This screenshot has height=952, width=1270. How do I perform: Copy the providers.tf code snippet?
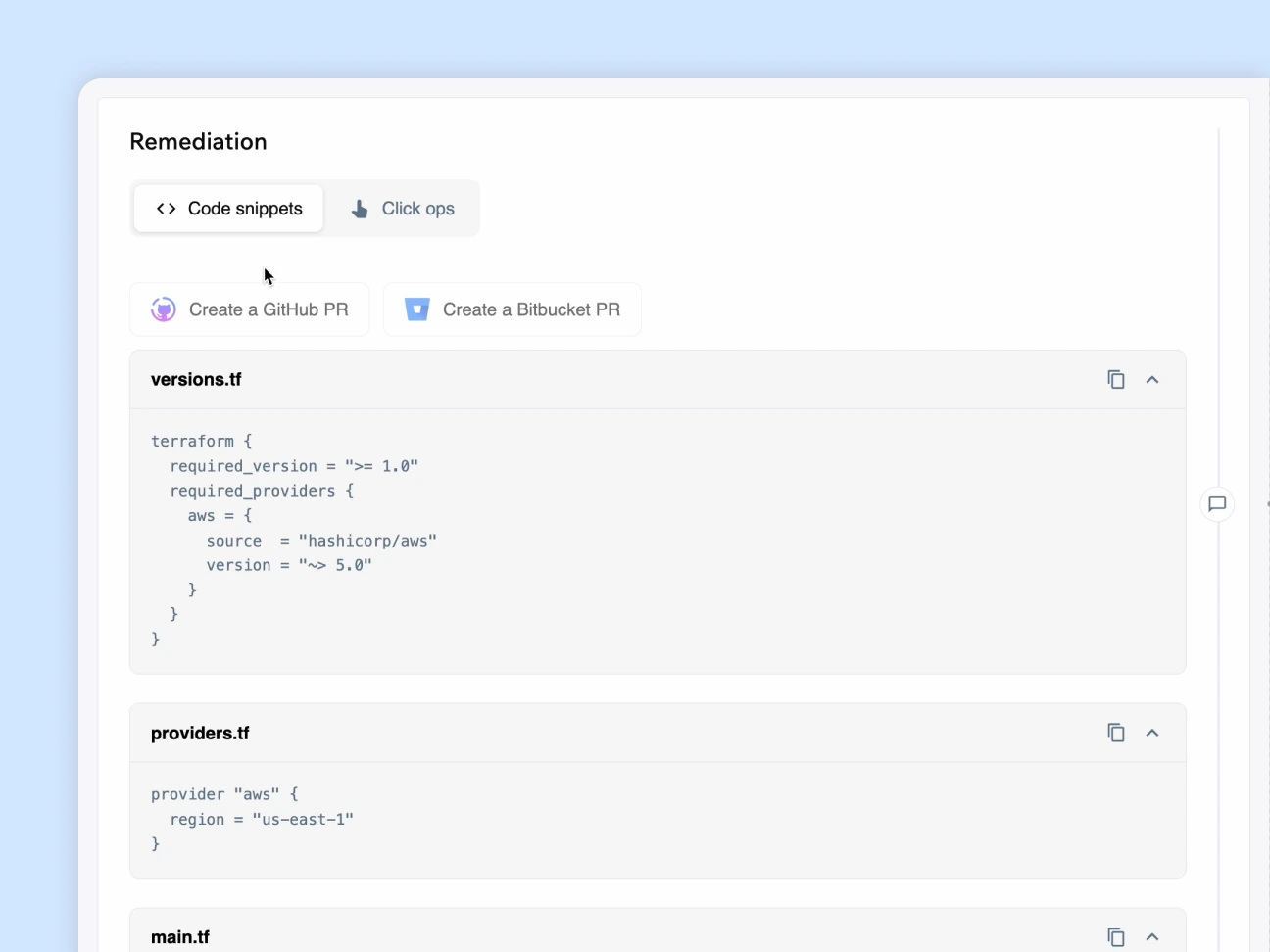[1116, 733]
